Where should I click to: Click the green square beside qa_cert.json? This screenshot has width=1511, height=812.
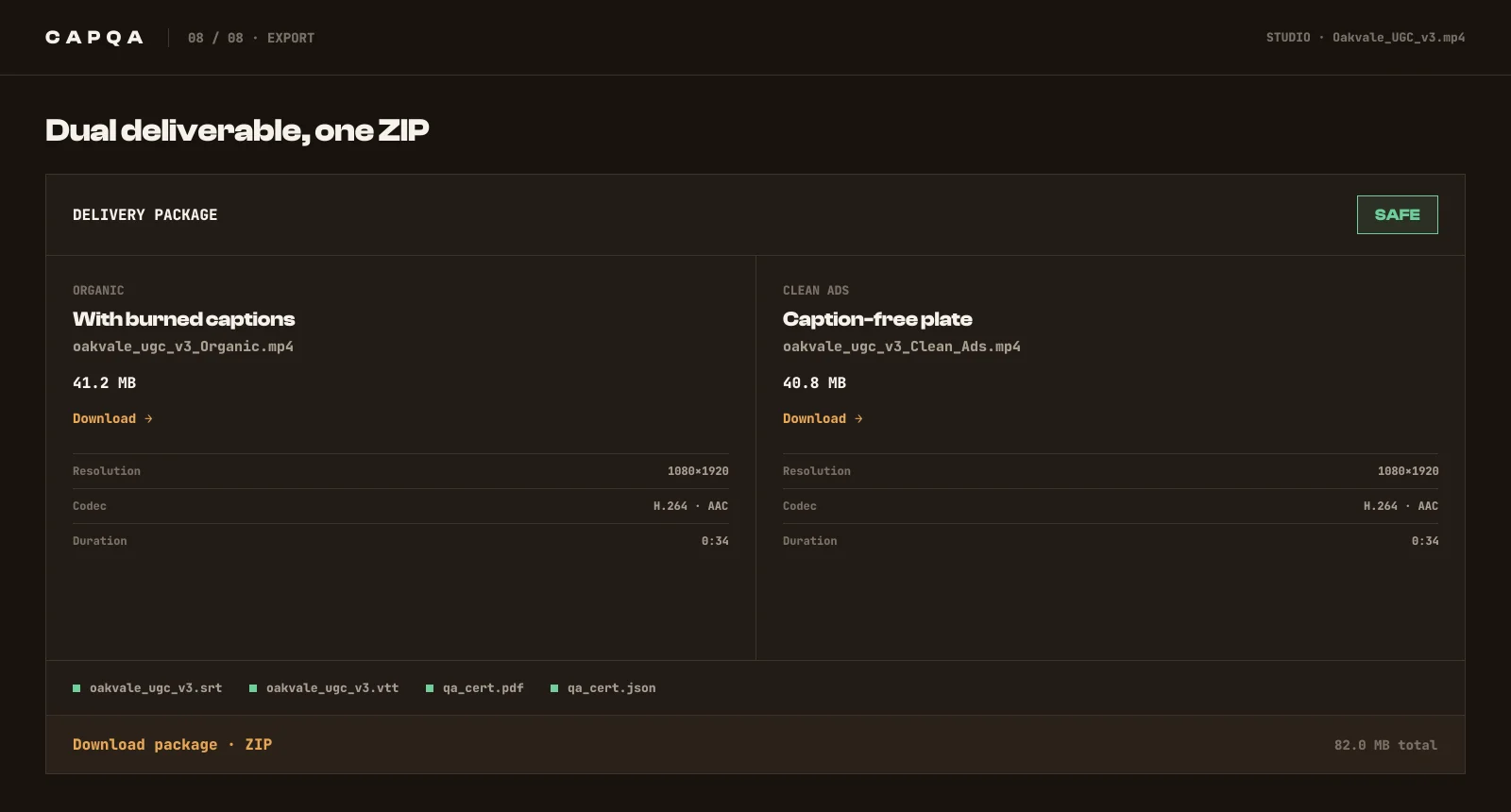coord(554,688)
